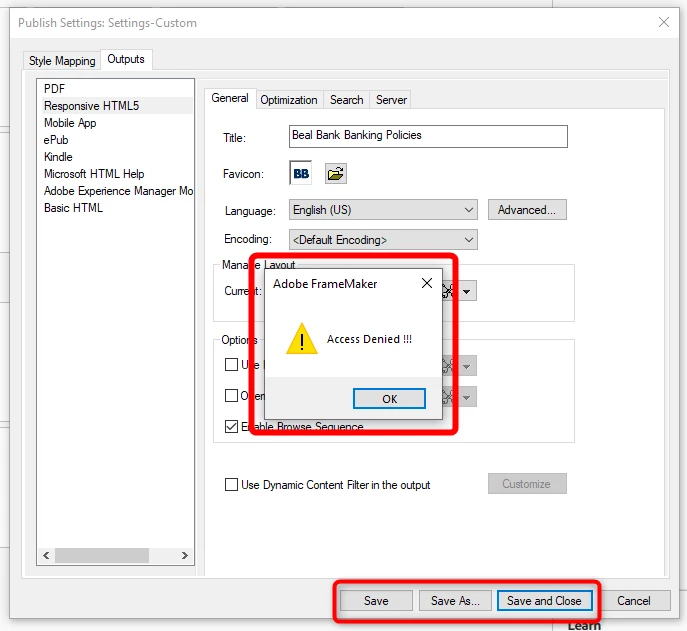Tick the second Options checkbox starting with Open
687x631 pixels.
231,396
